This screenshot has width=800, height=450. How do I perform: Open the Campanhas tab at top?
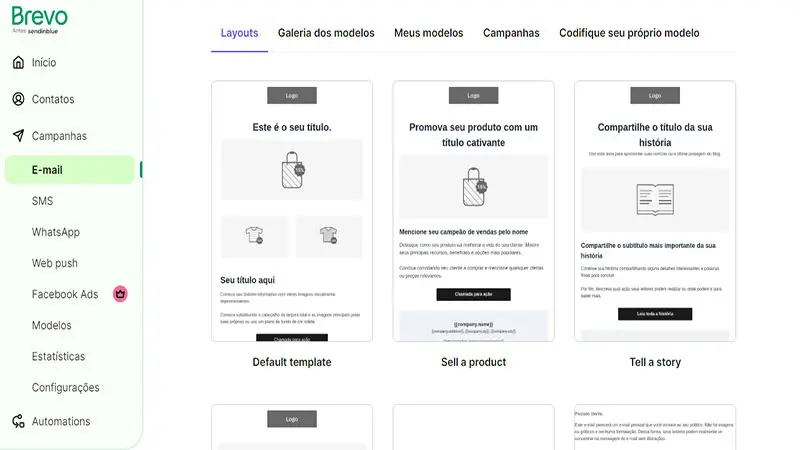pos(511,33)
